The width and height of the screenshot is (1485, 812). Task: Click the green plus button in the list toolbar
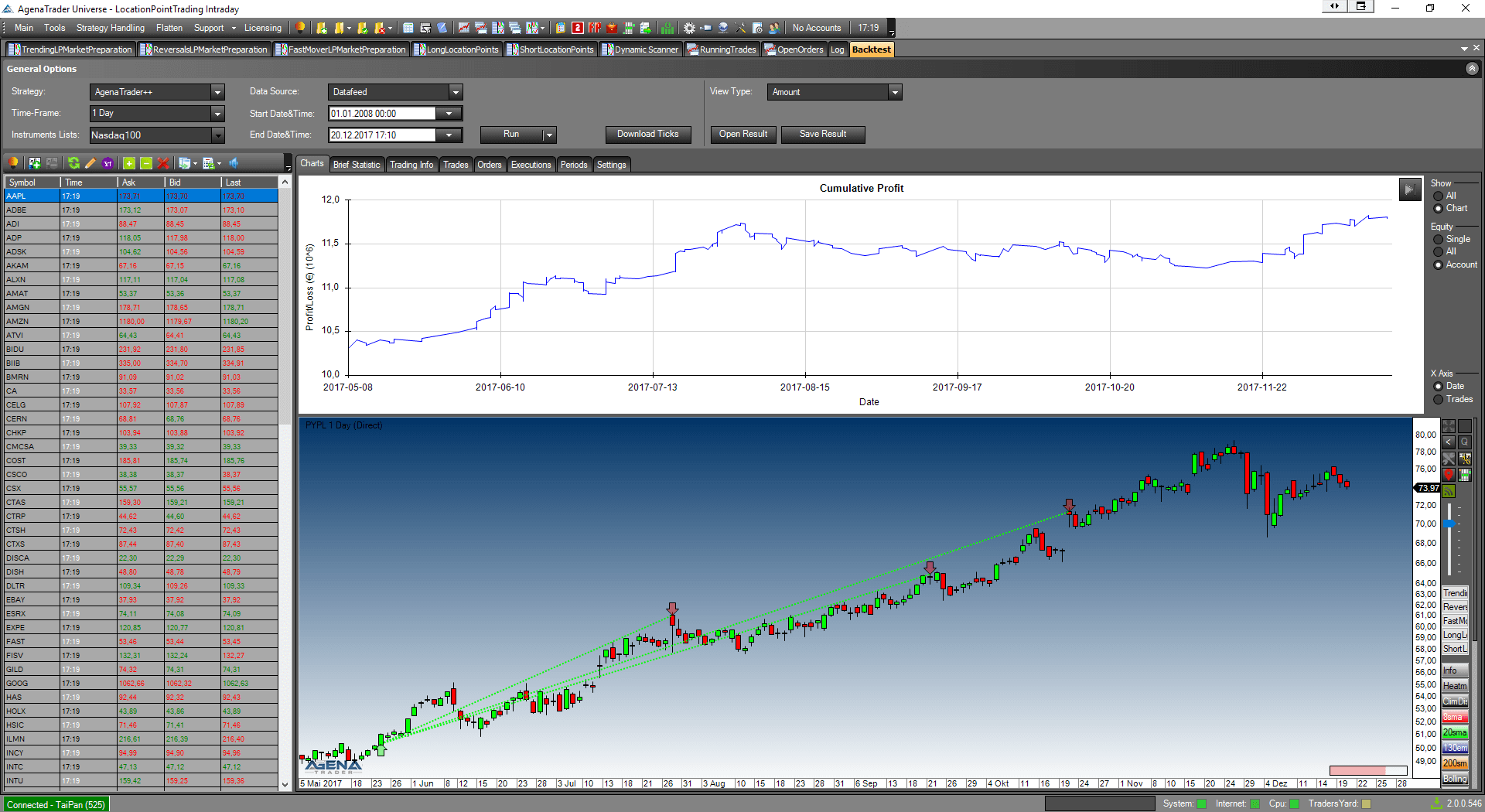129,163
